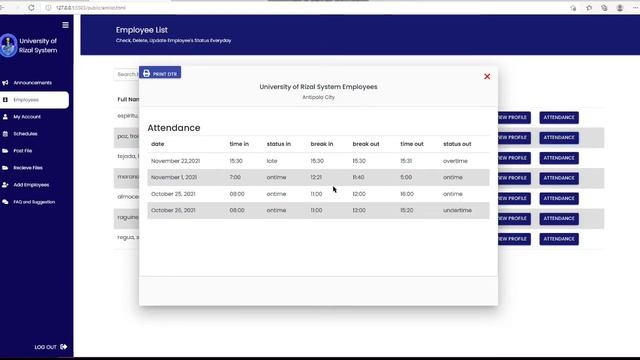The image size is (640, 360).
Task: Open the browser more options menu
Action: pos(635,8)
